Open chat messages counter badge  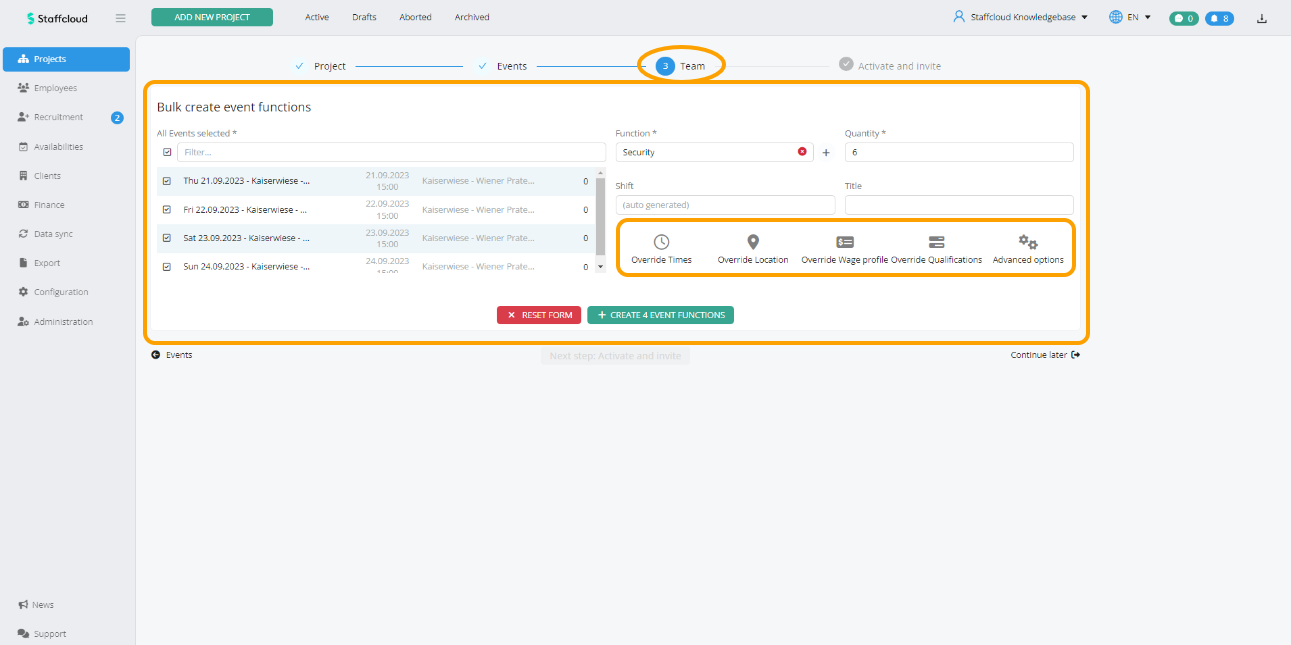click(x=1184, y=18)
